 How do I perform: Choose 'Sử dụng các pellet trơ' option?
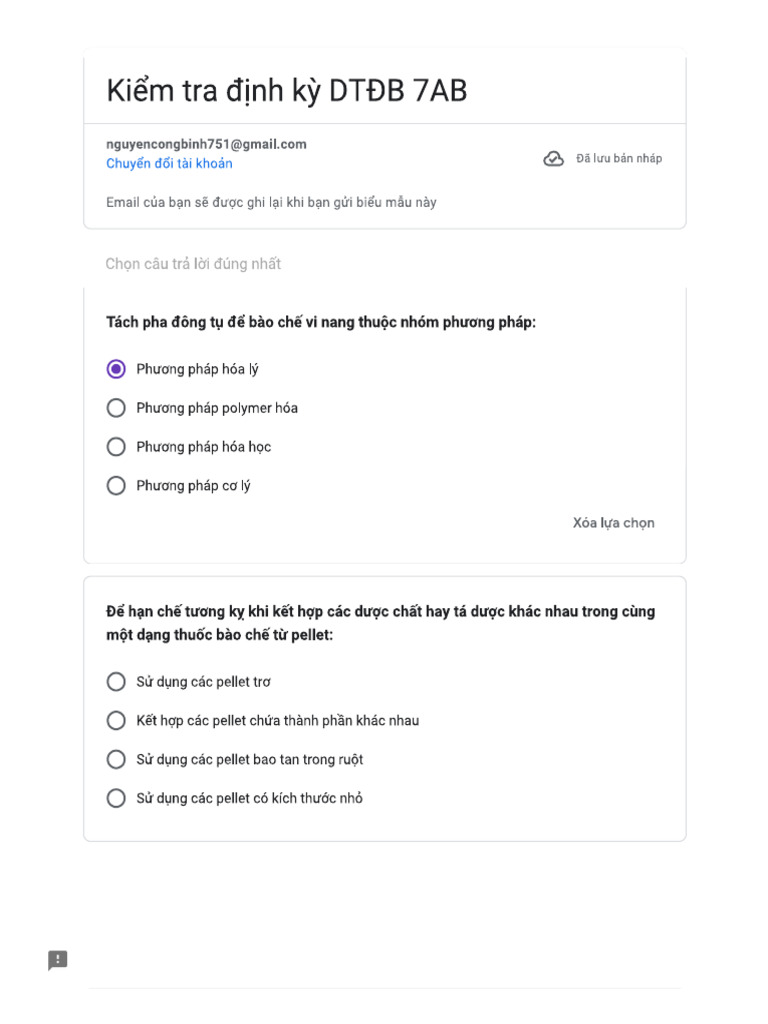coord(116,682)
